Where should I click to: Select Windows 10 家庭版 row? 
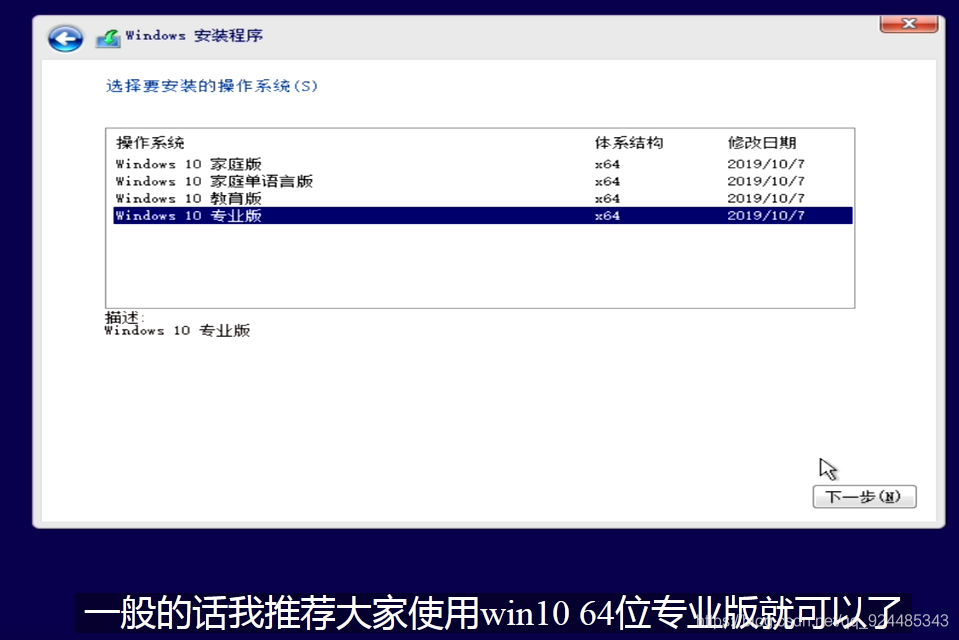483,164
